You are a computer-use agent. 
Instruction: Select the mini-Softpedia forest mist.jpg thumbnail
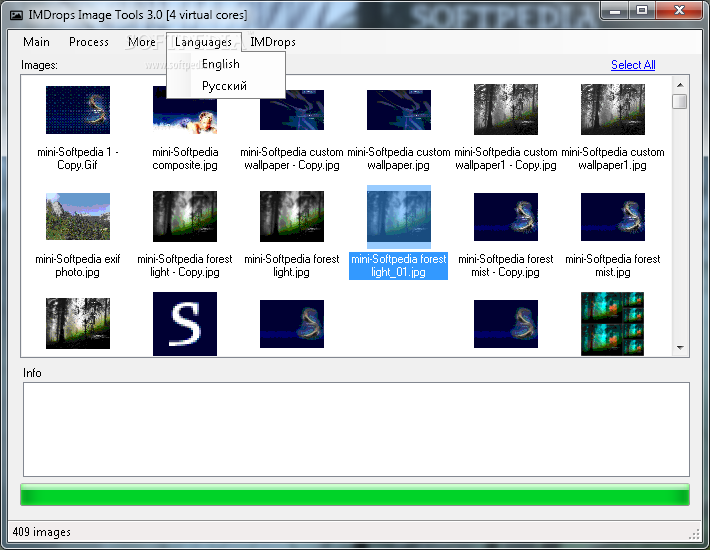point(613,217)
